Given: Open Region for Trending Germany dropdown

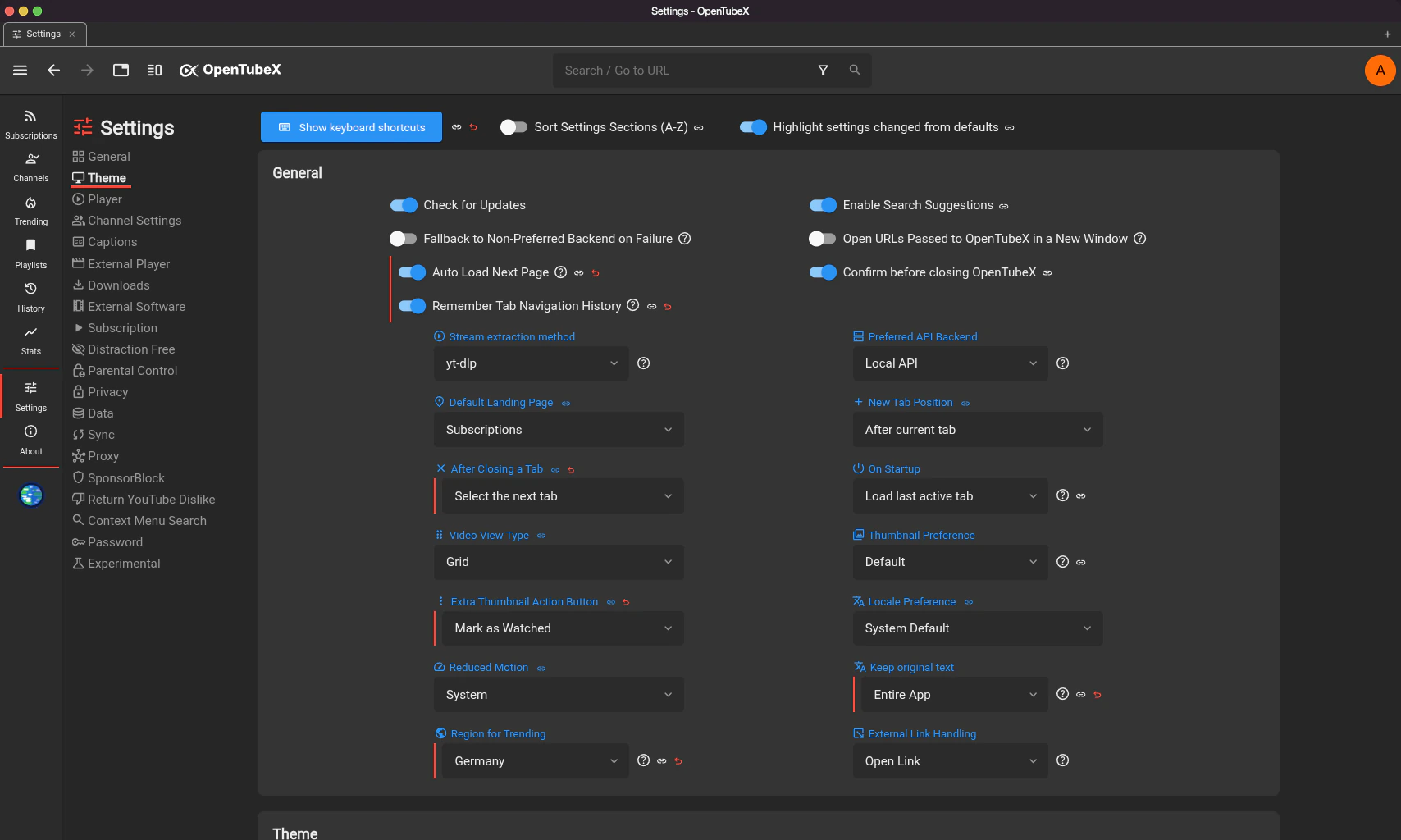Looking at the screenshot, I should click(x=536, y=761).
